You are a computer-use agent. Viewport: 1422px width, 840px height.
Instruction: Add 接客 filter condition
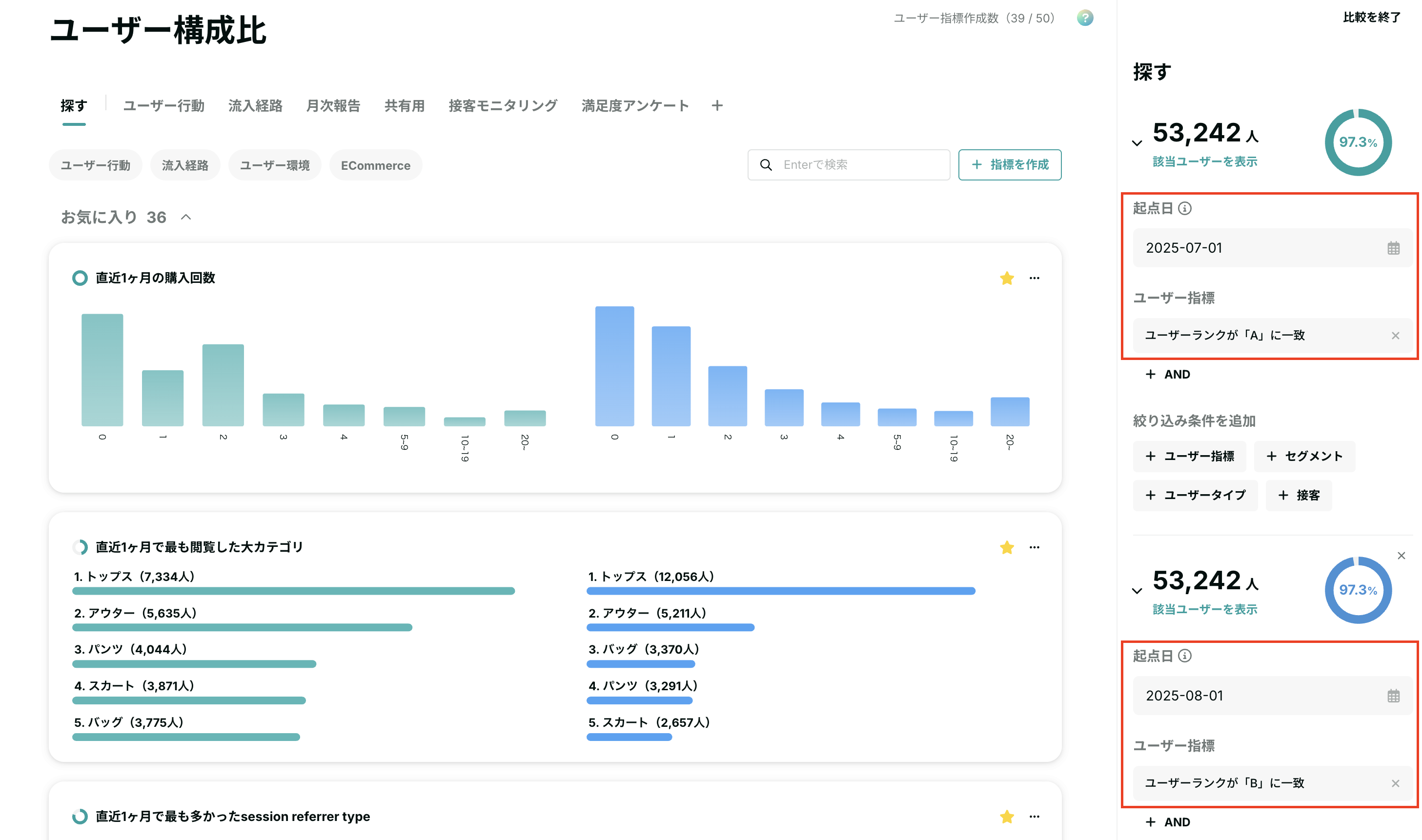[1299, 495]
